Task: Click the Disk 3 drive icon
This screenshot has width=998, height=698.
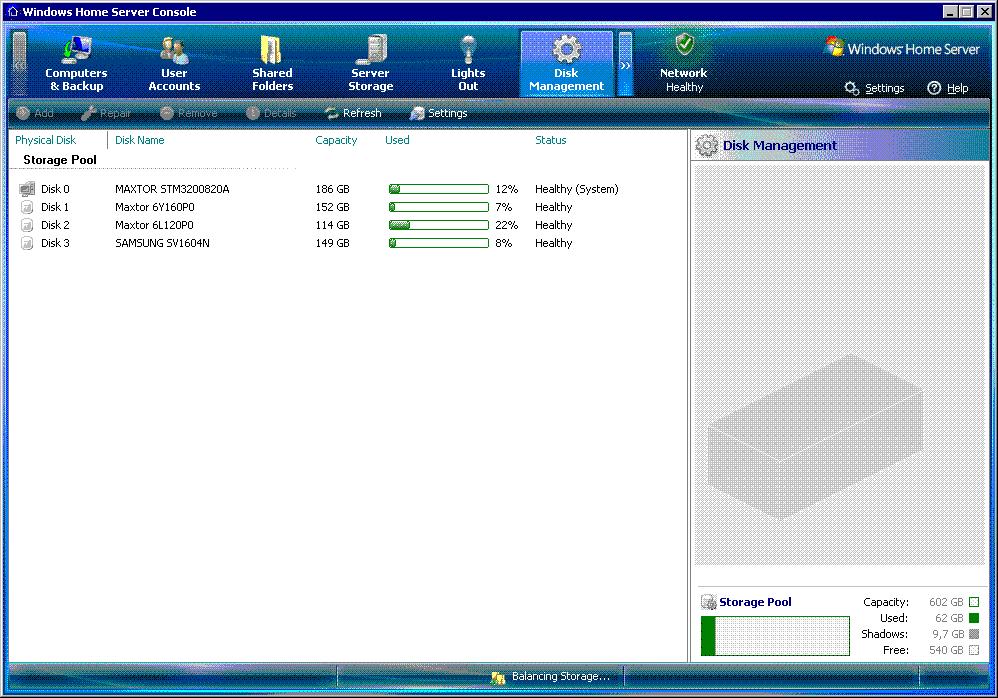Action: click(27, 243)
